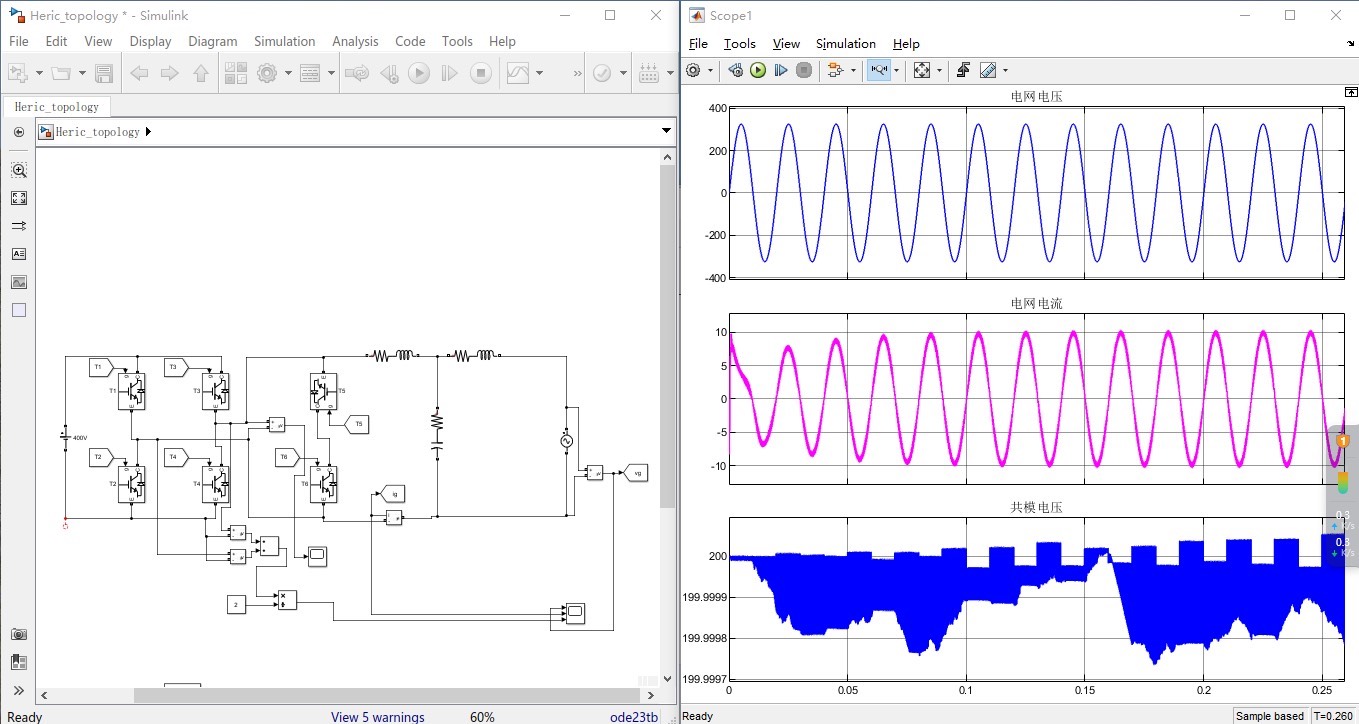Viewport: 1359px width, 724px height.
Task: Click Cursor Measurements ruler icon in Scope
Action: coord(988,70)
